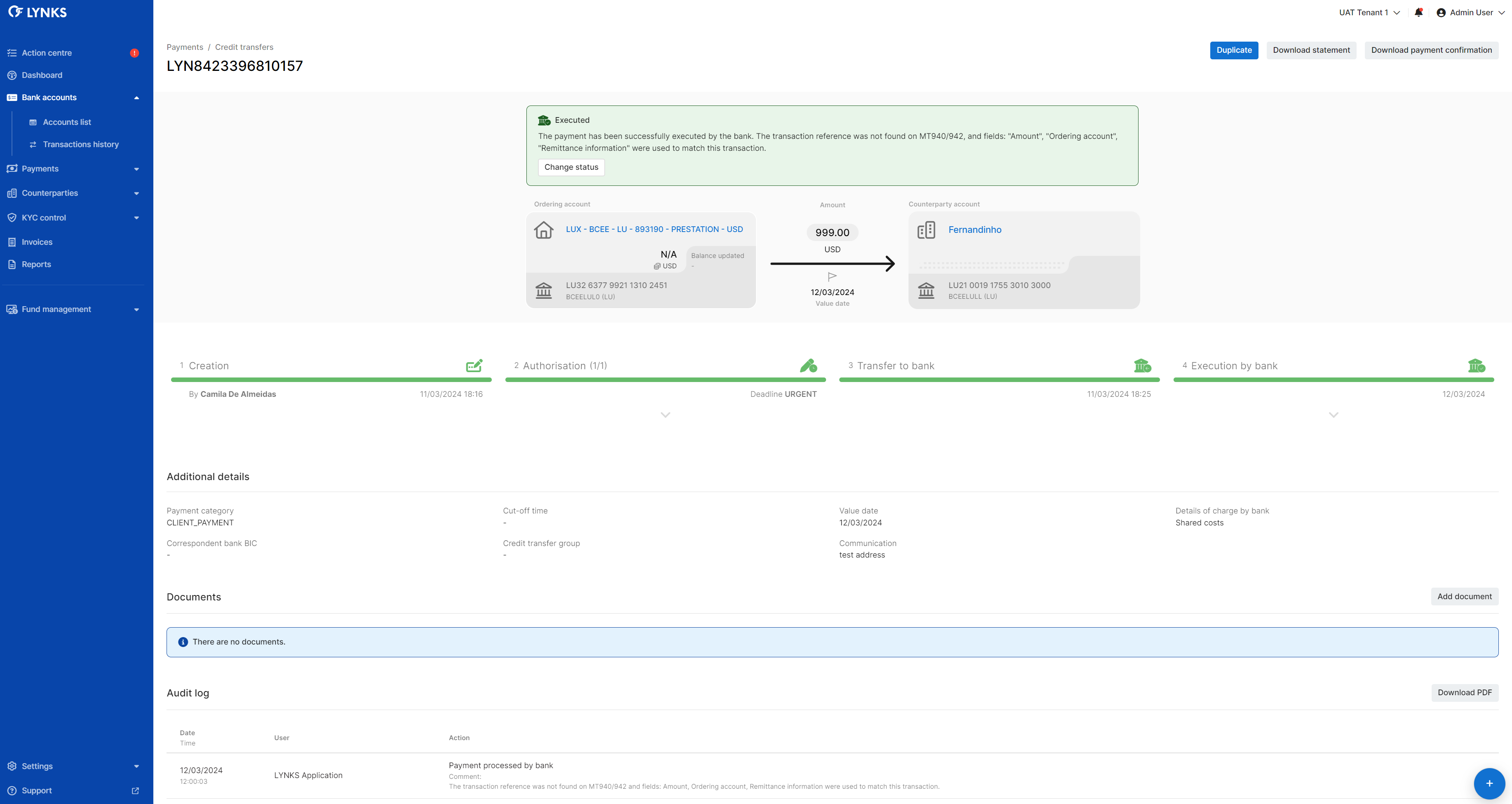
Task: Click the LYNKS logo
Action: point(38,12)
